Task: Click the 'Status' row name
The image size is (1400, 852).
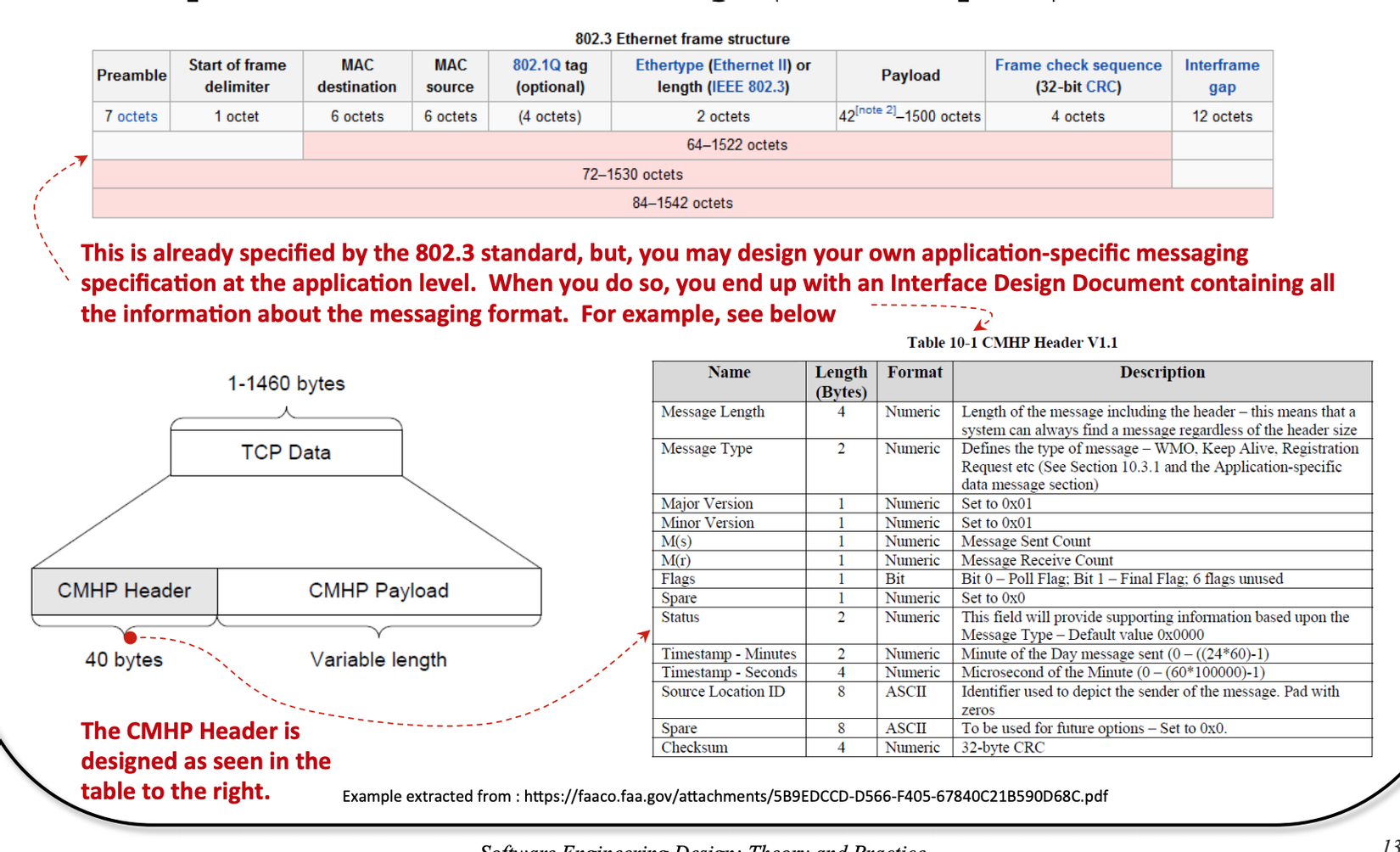Action: pos(680,617)
